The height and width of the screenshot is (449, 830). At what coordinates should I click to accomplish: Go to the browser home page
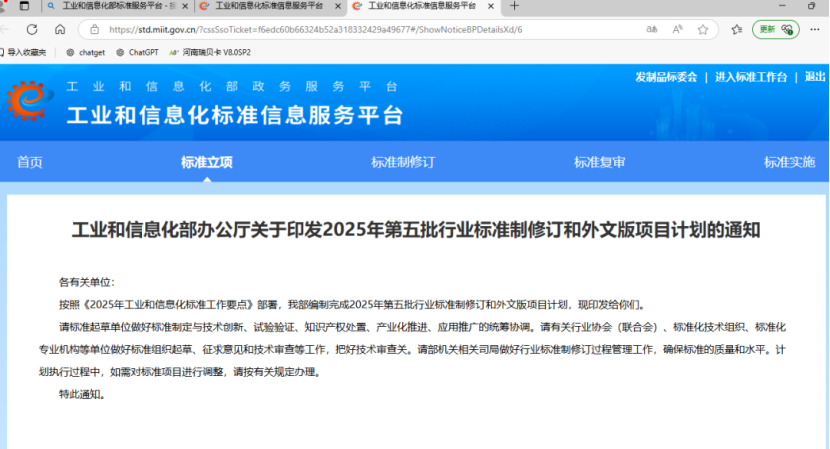coord(60,30)
